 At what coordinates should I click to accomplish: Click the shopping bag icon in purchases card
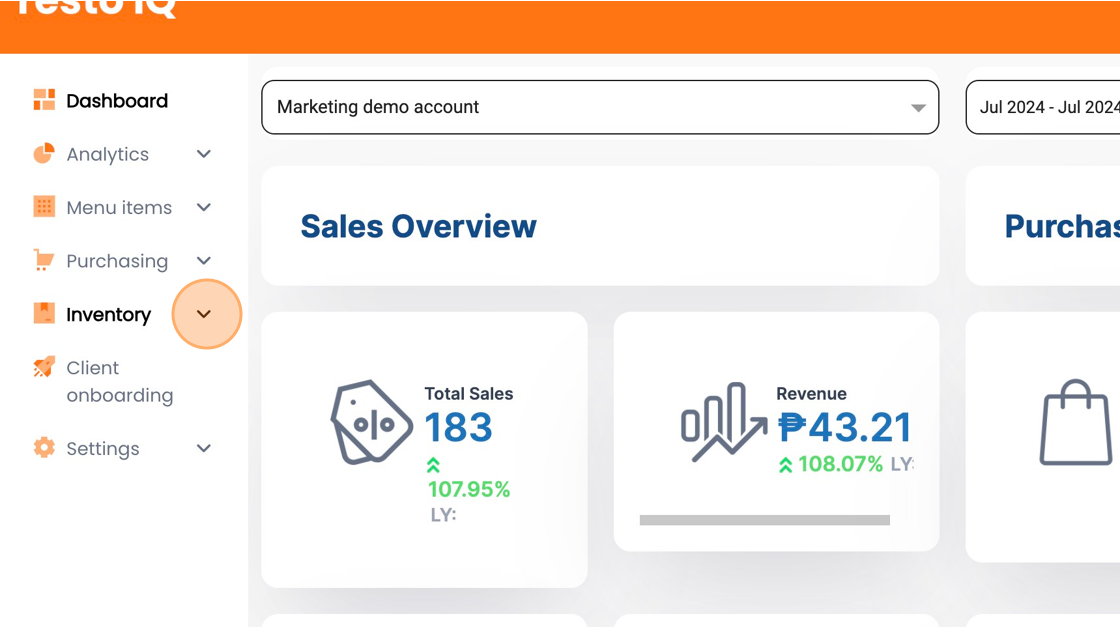[1076, 422]
